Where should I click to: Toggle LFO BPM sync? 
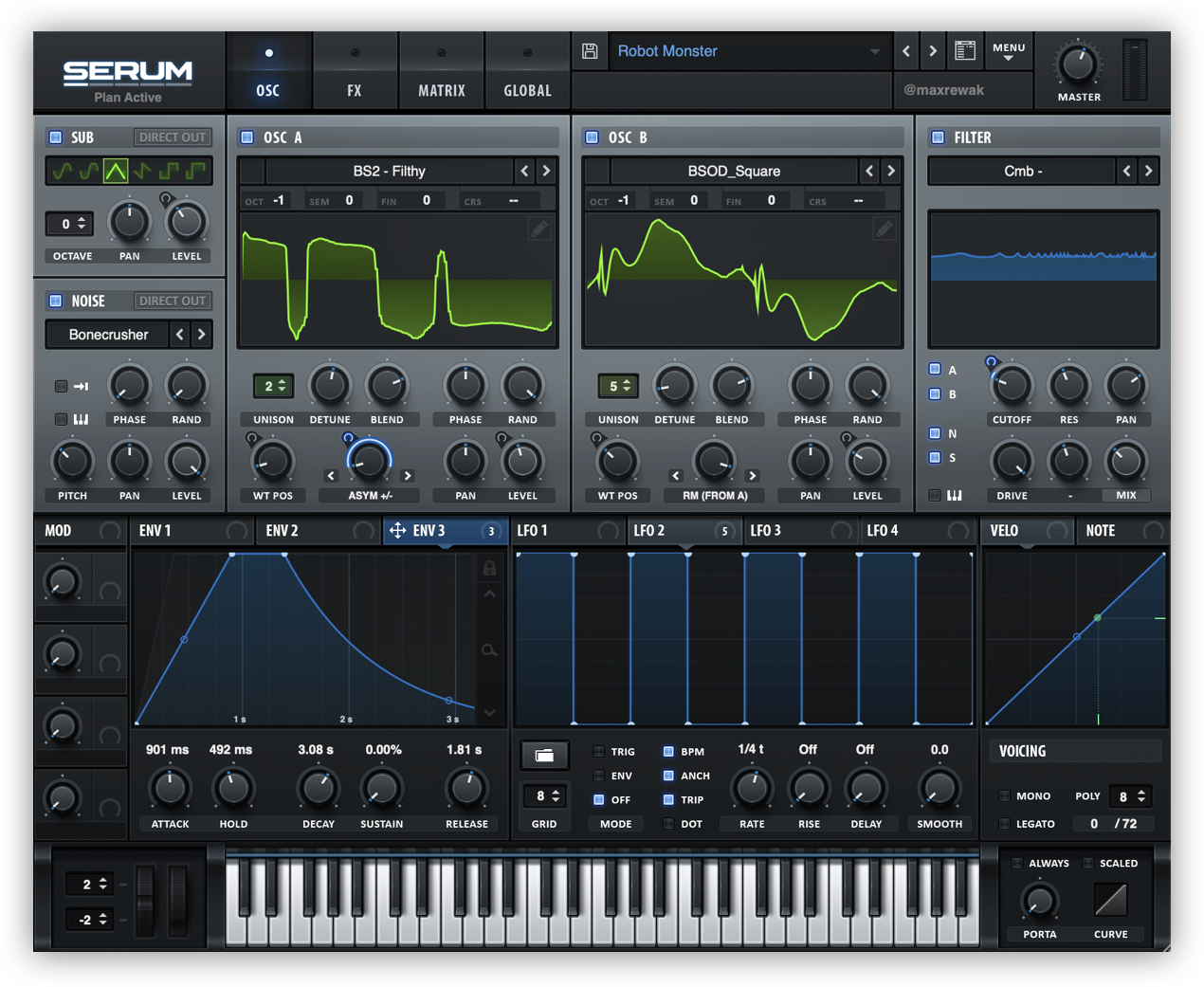pyautogui.click(x=668, y=751)
